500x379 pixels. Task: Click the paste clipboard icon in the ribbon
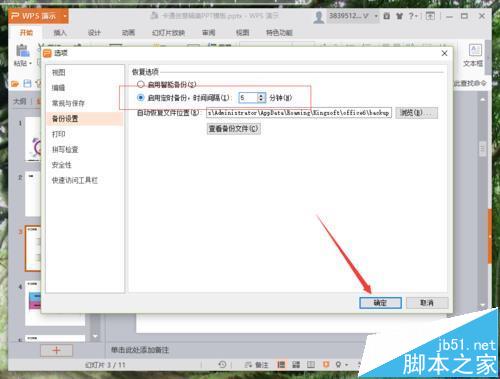pos(23,51)
